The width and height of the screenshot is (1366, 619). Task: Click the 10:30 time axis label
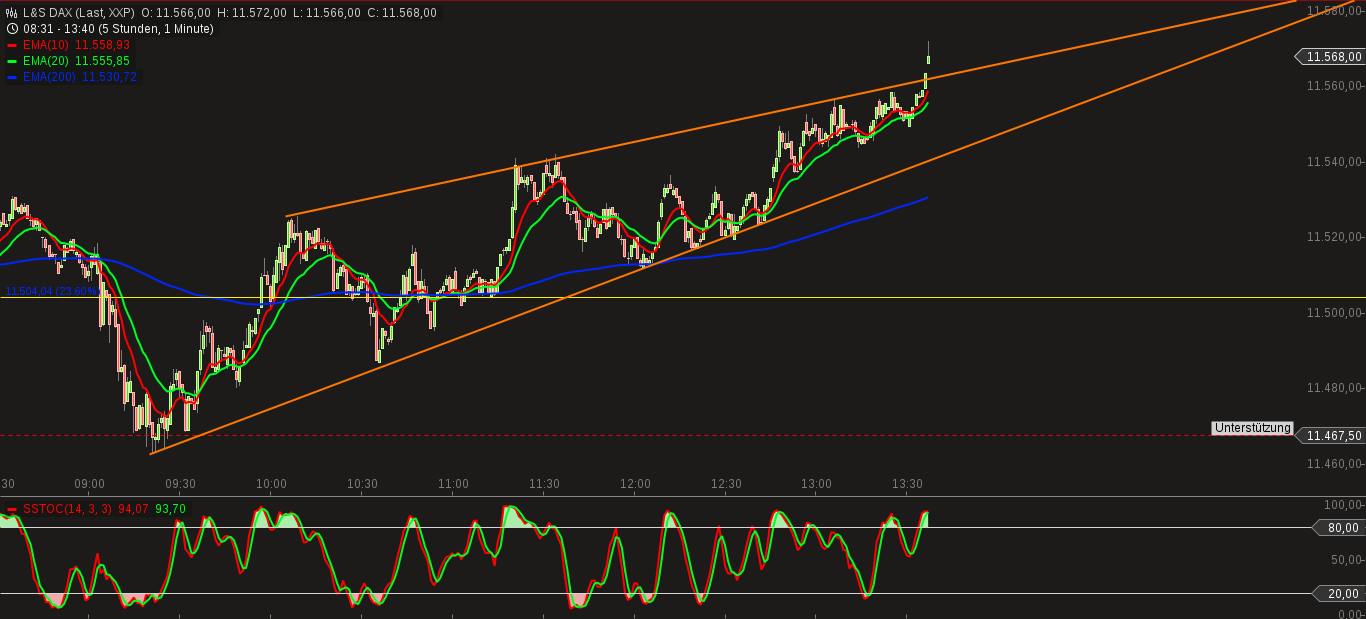coord(362,484)
